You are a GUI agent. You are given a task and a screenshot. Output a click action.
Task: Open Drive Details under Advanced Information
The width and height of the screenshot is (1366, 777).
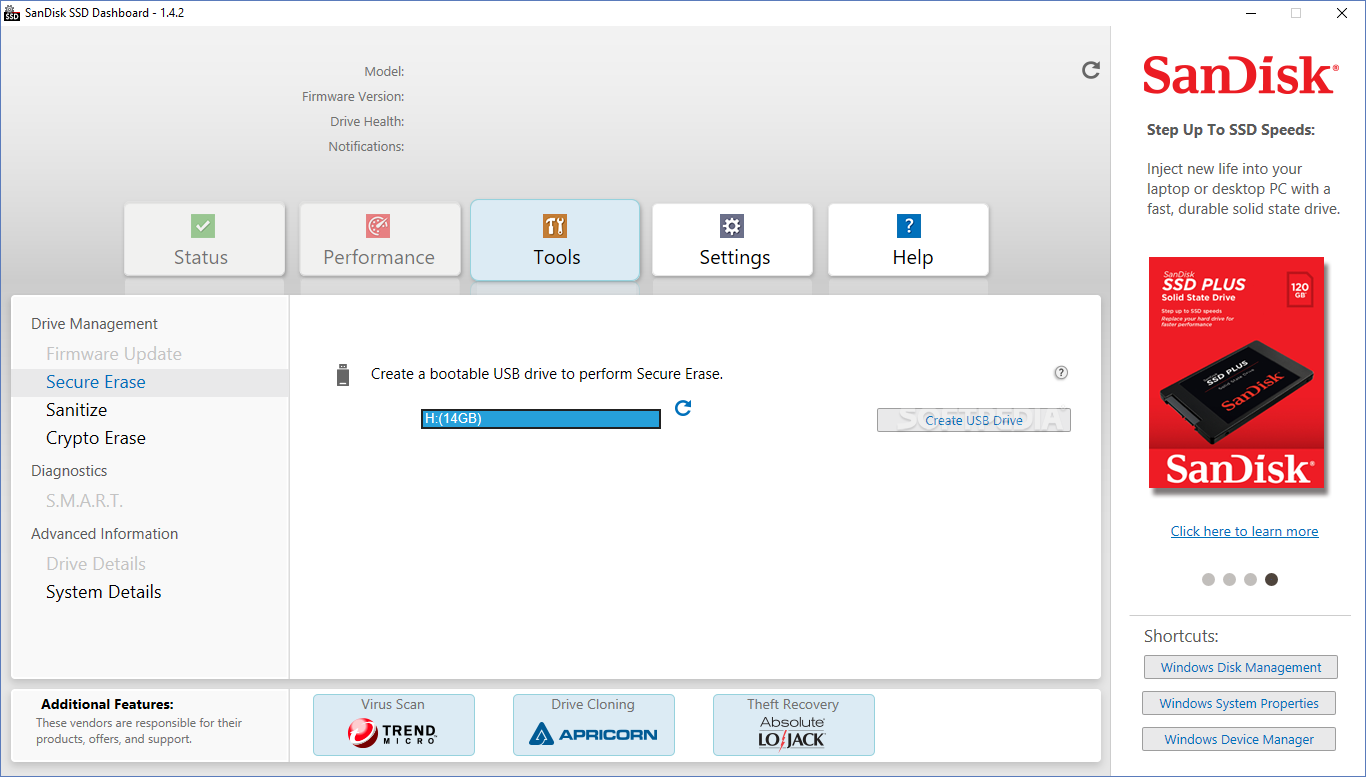96,564
